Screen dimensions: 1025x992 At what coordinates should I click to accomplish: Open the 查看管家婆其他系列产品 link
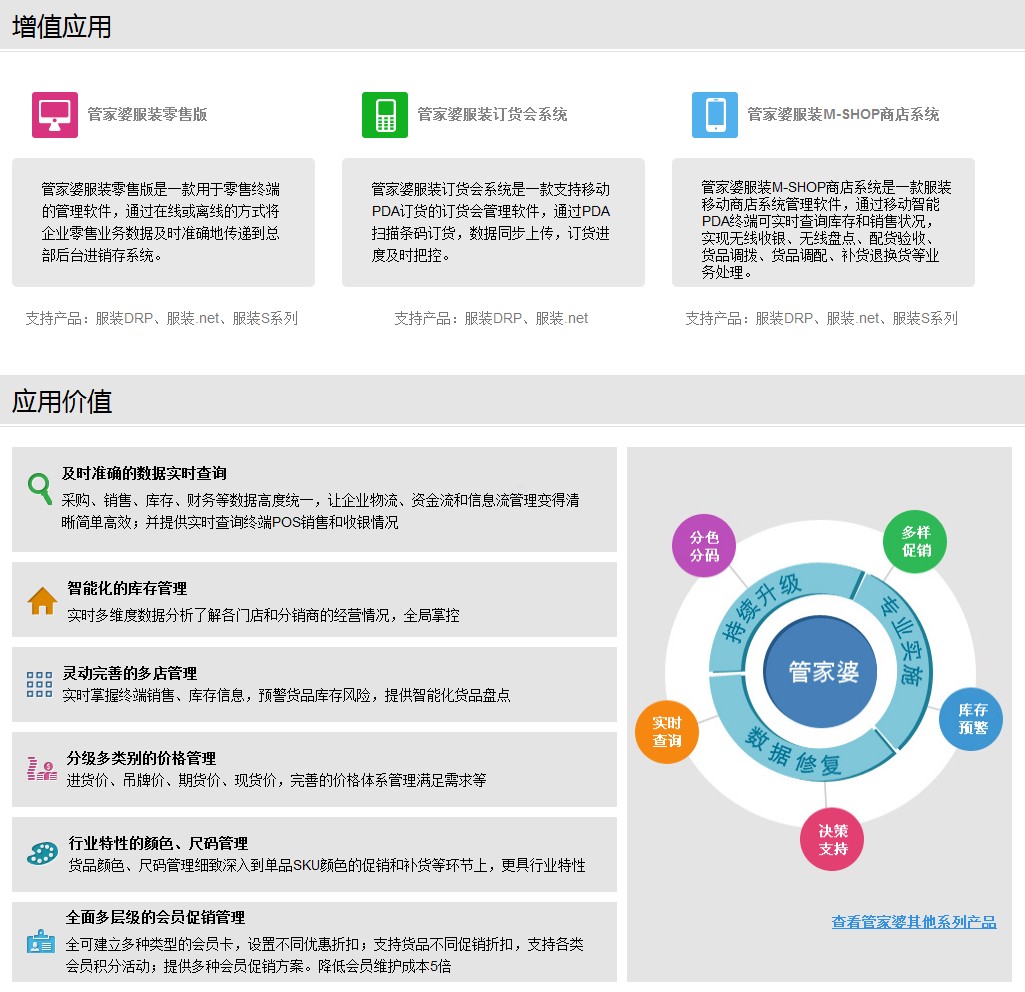914,922
